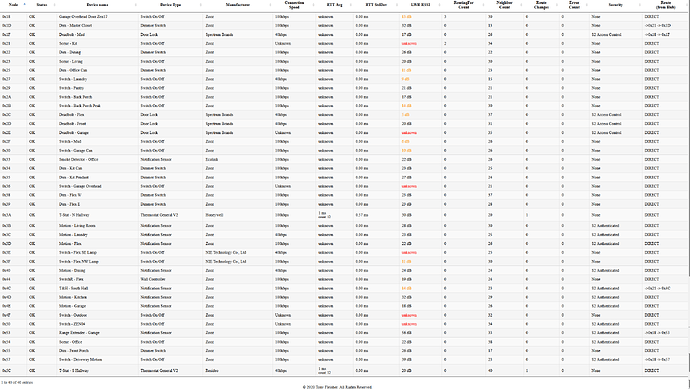Click the Error Count column header
This screenshot has width=690, height=389.
(574, 5)
